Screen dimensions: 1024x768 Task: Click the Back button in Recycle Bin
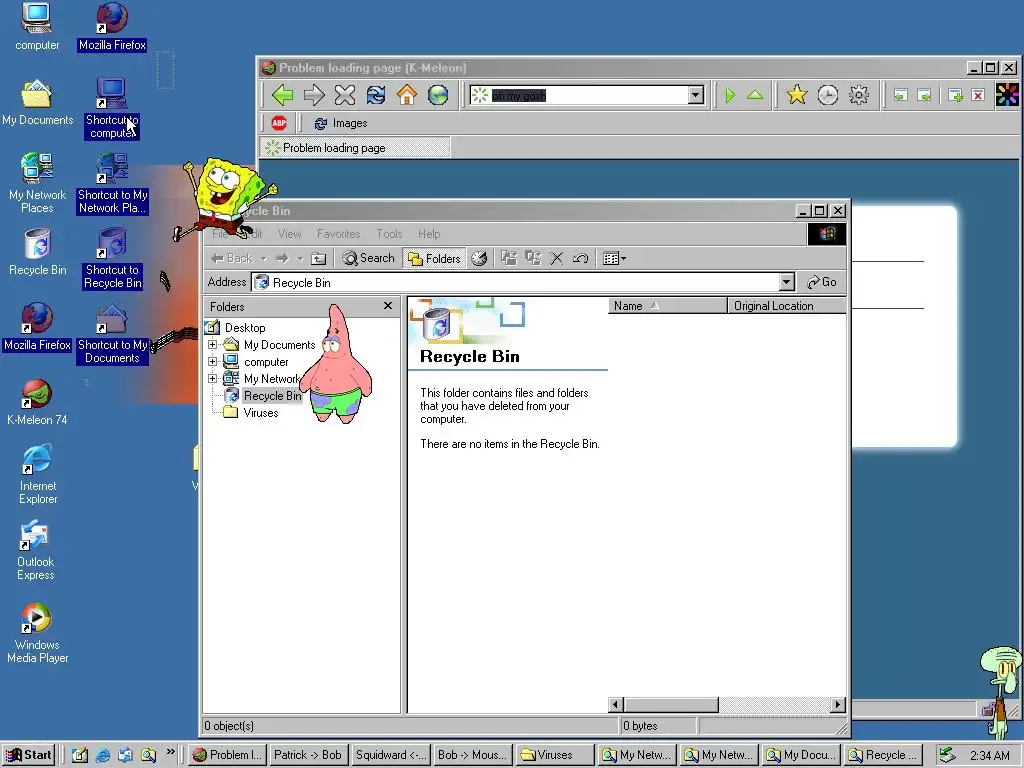tap(232, 259)
